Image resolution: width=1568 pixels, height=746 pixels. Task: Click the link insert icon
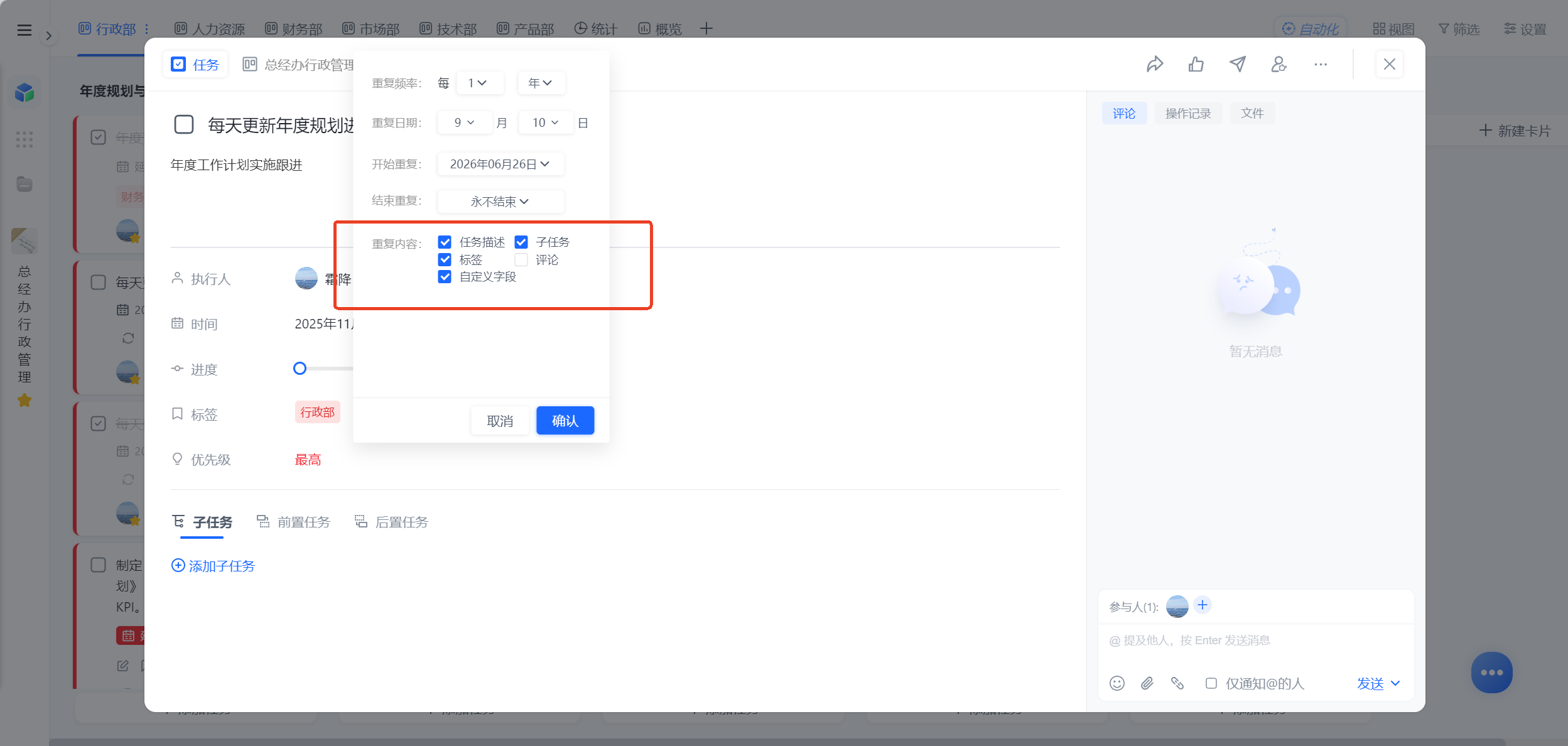click(1177, 683)
